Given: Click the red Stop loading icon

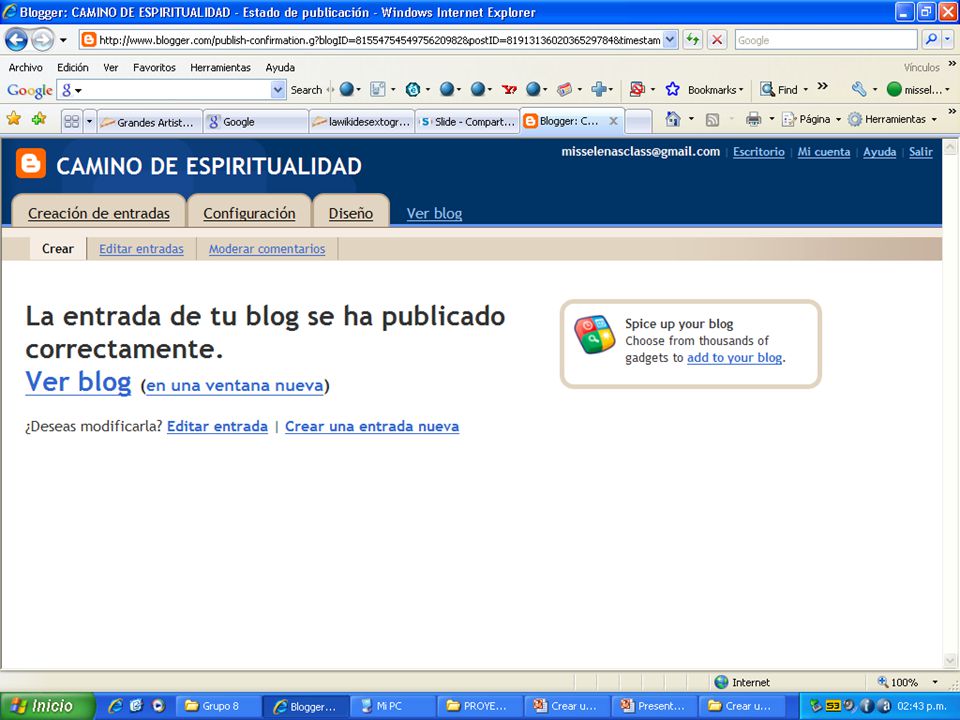Looking at the screenshot, I should pos(716,40).
